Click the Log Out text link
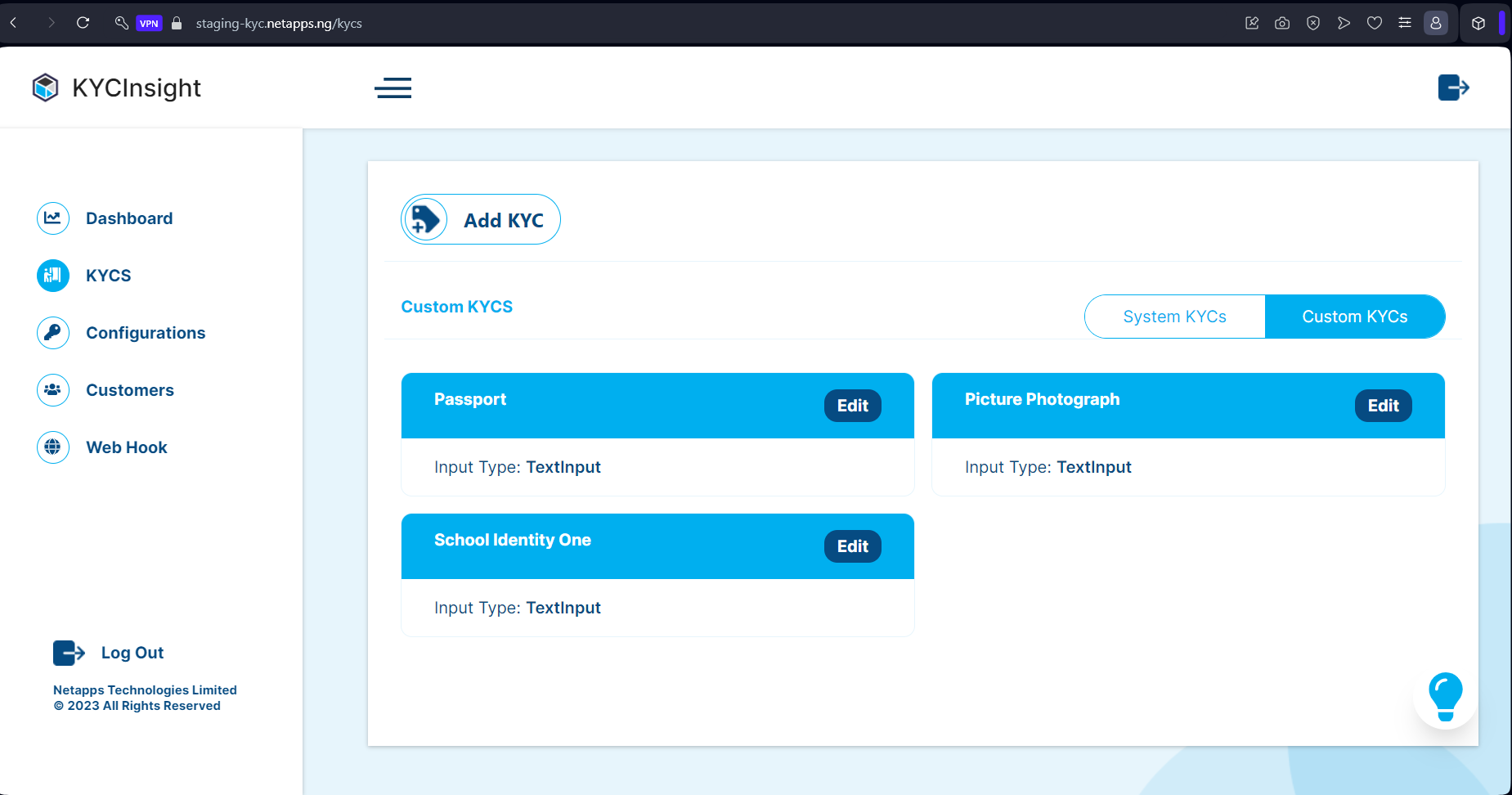This screenshot has width=1512, height=795. pyautogui.click(x=132, y=653)
